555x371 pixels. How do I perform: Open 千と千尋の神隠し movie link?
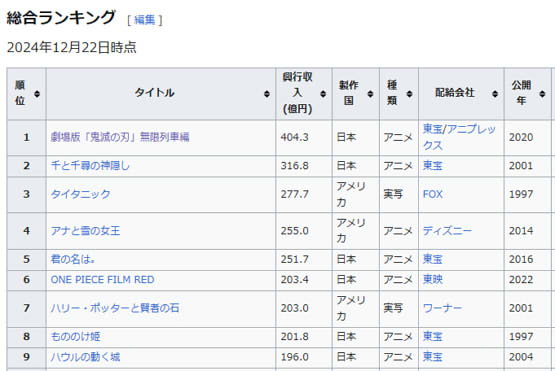(x=90, y=166)
